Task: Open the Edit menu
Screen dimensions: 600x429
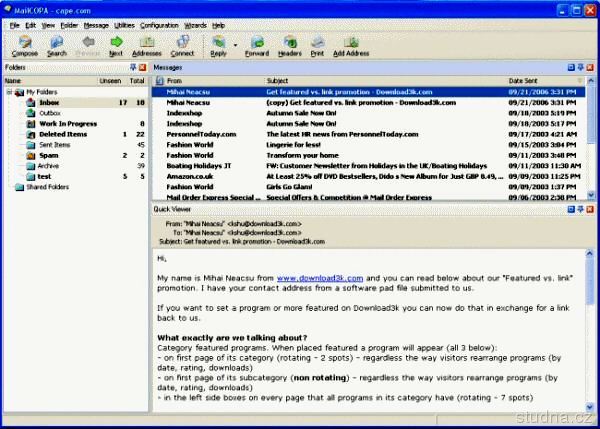Action: coord(30,26)
